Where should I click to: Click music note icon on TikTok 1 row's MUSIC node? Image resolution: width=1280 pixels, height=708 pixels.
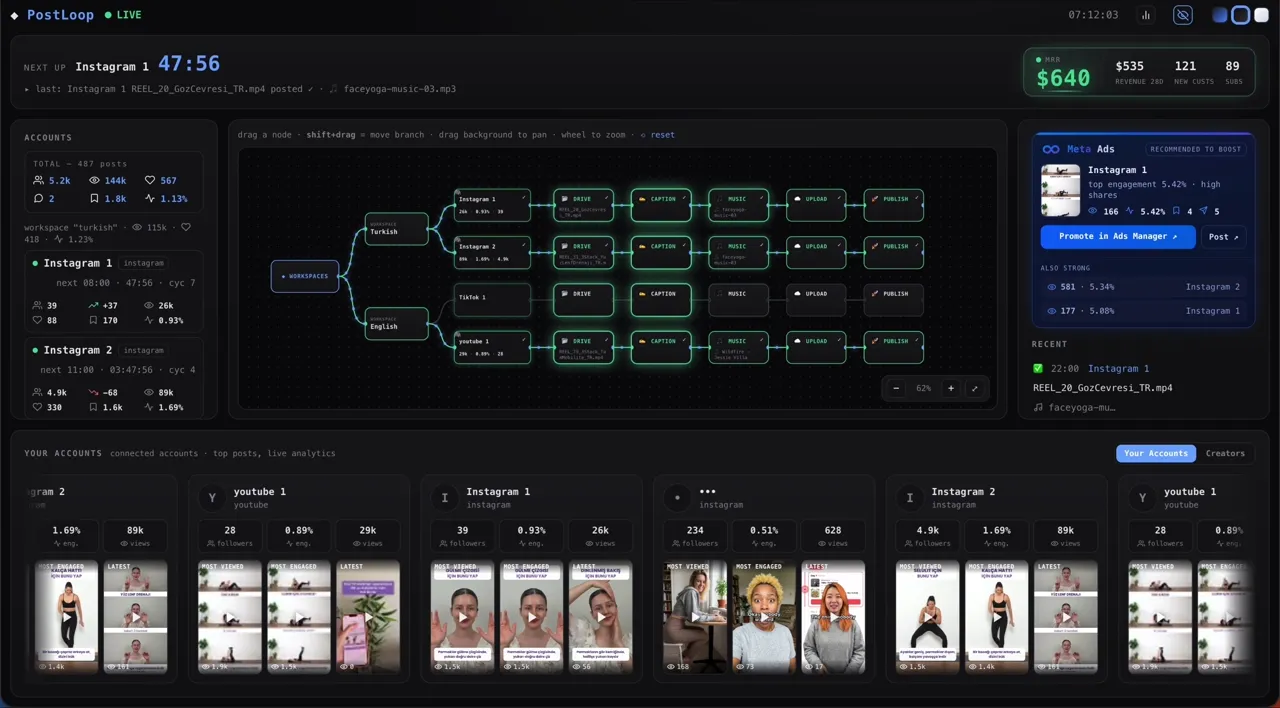pyautogui.click(x=719, y=294)
